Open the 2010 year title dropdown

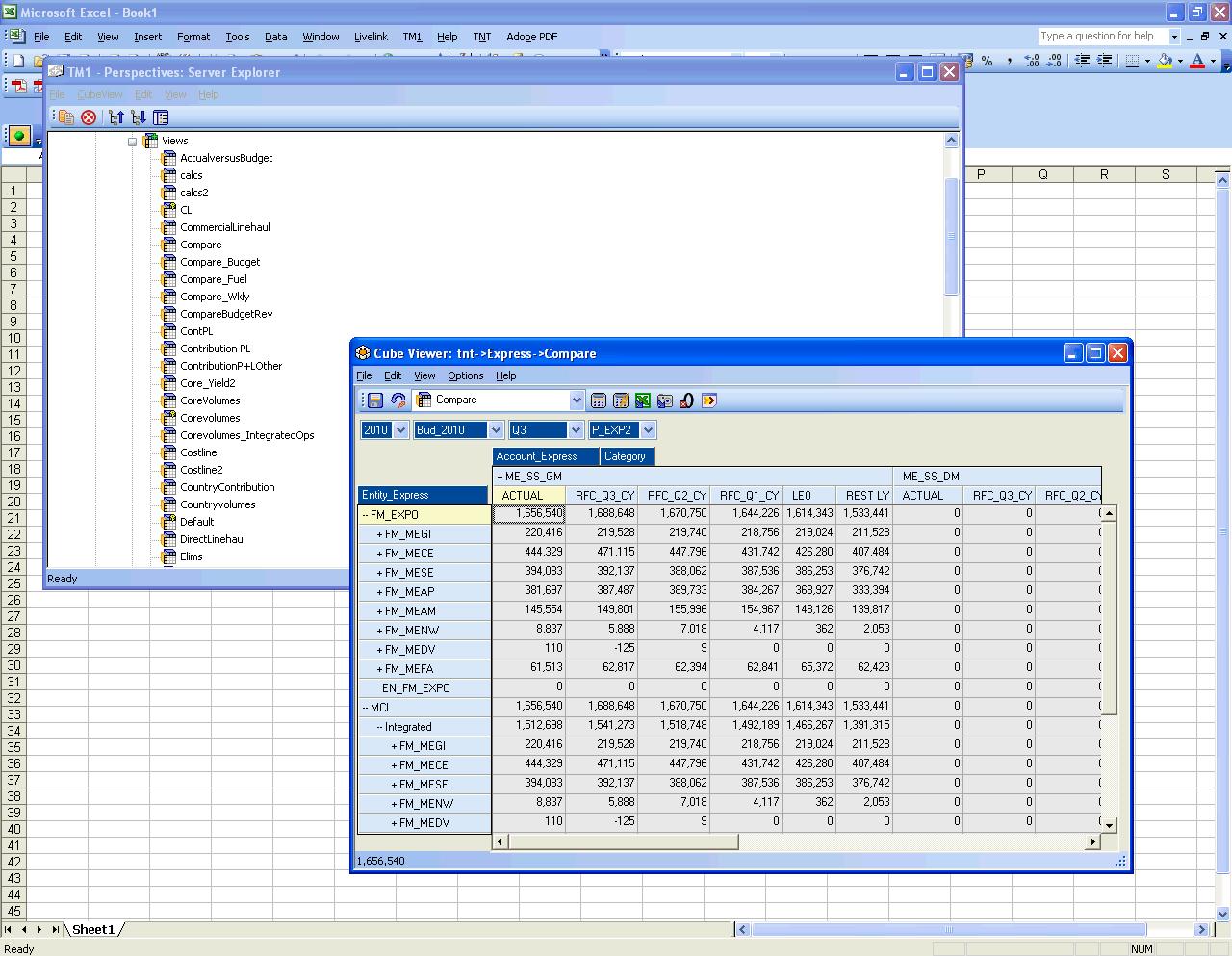pos(400,430)
